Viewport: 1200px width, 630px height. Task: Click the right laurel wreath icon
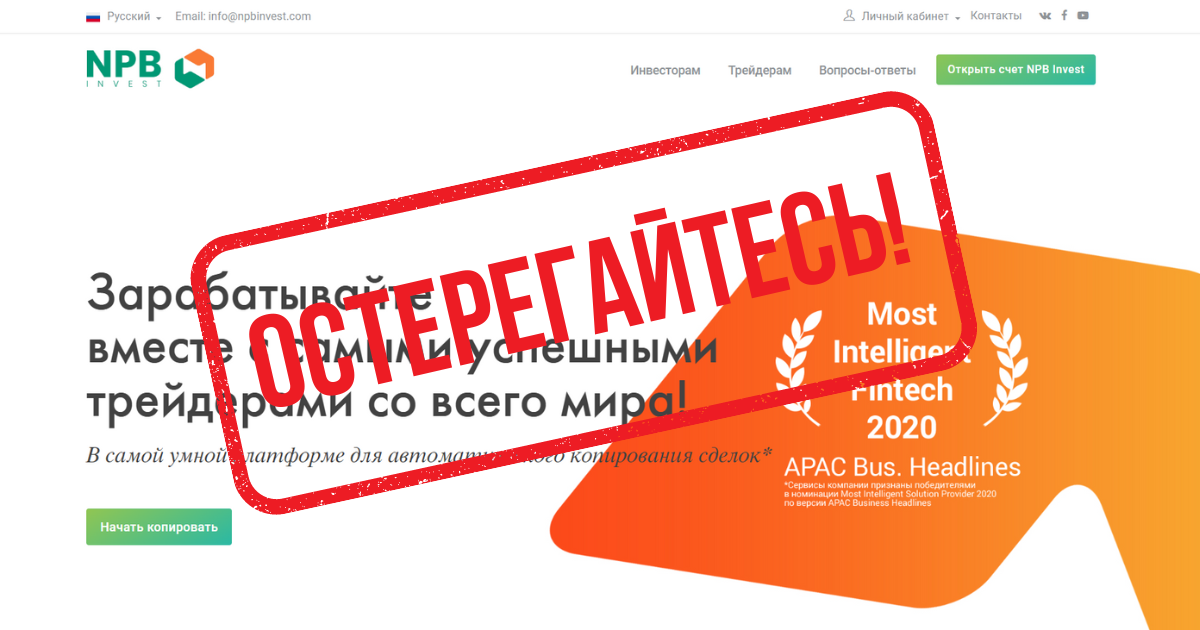[x=1003, y=368]
